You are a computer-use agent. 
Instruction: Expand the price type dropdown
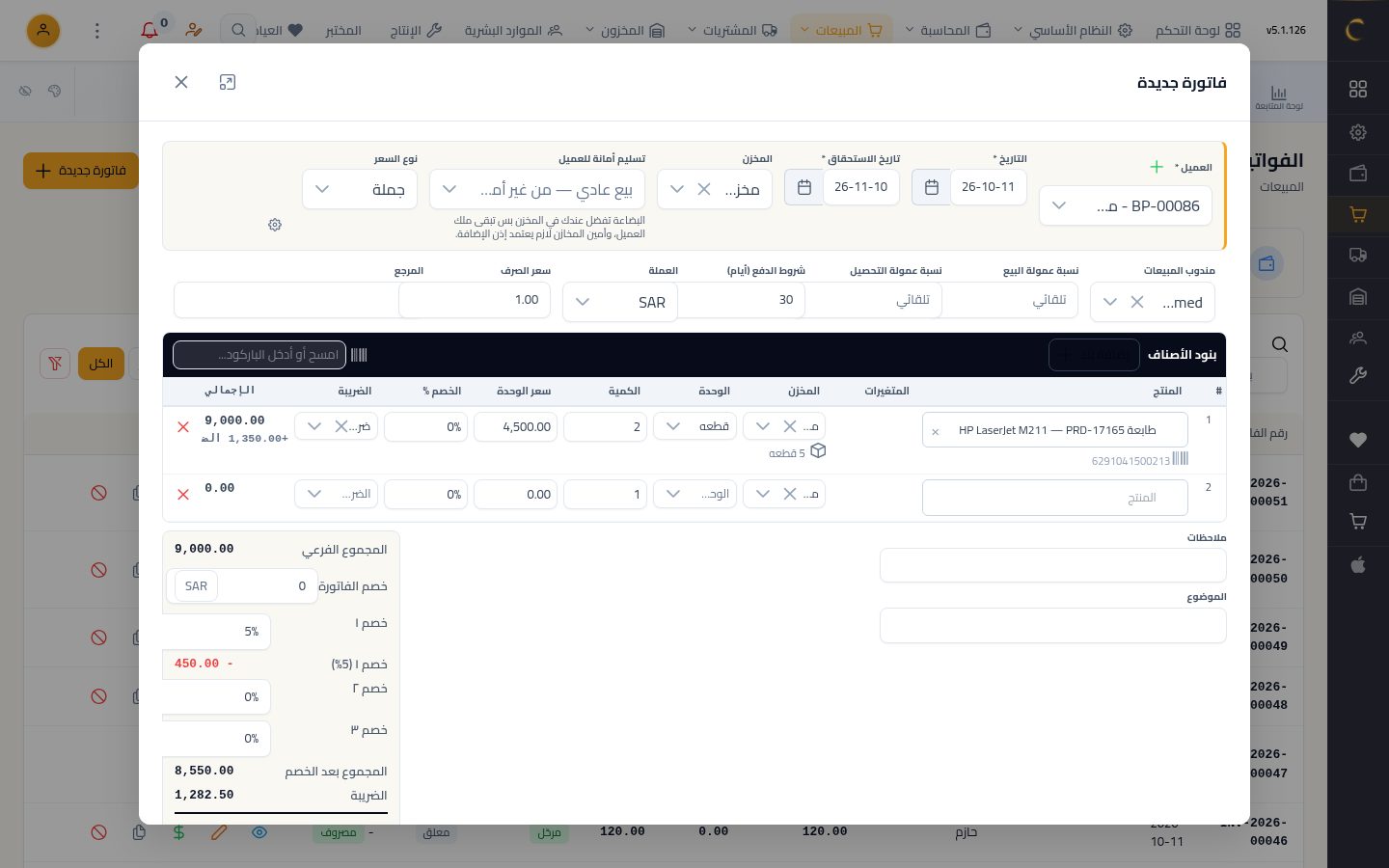point(360,189)
